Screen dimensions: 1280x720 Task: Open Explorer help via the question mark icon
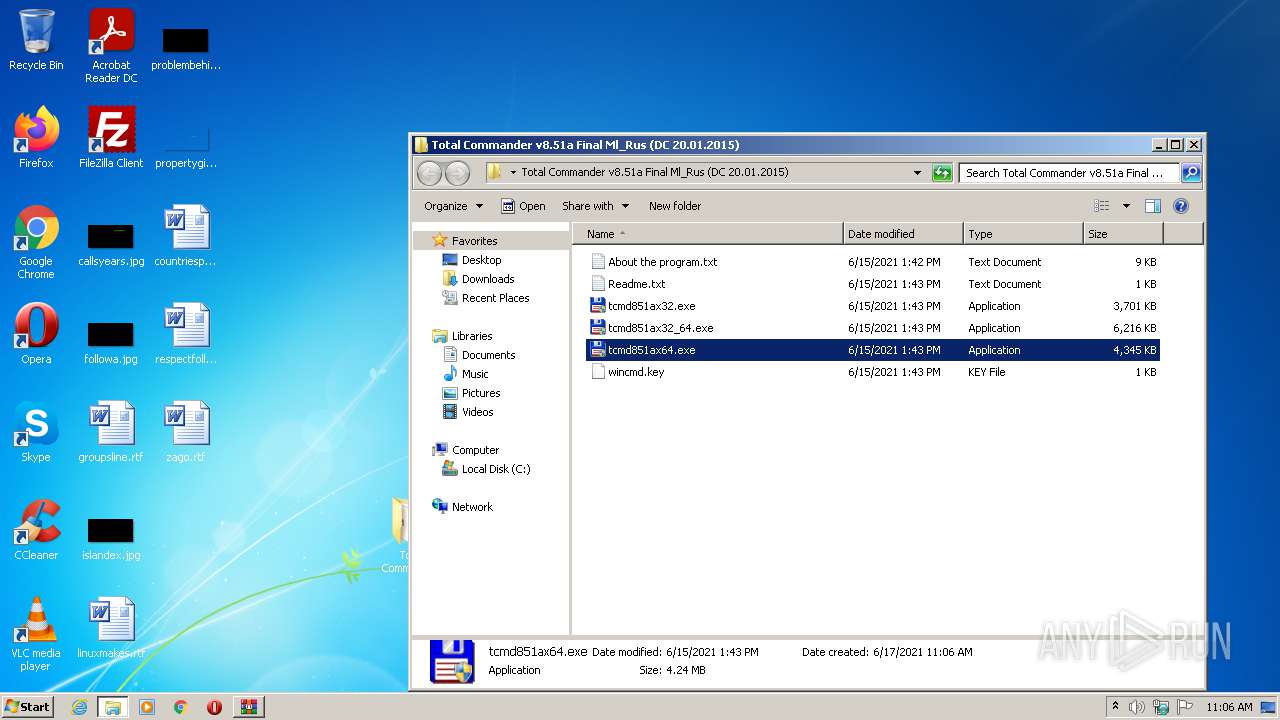pos(1180,206)
